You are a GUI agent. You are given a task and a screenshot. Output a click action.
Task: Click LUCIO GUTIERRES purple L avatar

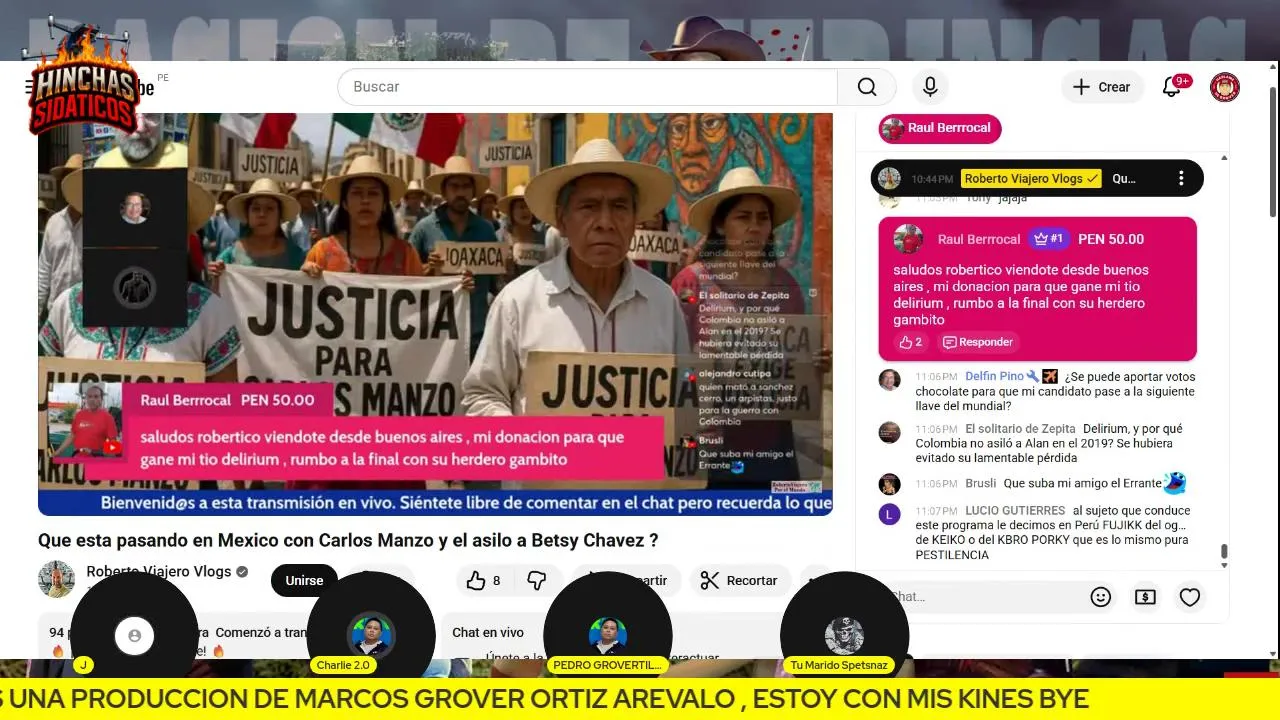(x=889, y=515)
